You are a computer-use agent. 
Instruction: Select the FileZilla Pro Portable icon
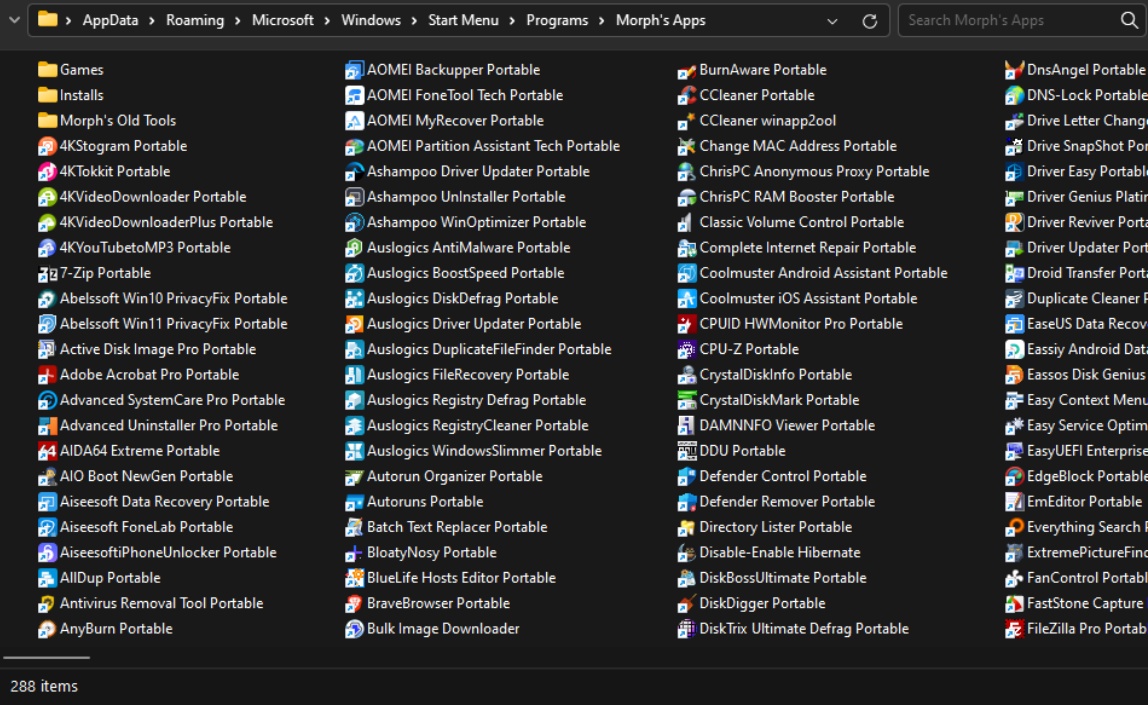point(1014,629)
